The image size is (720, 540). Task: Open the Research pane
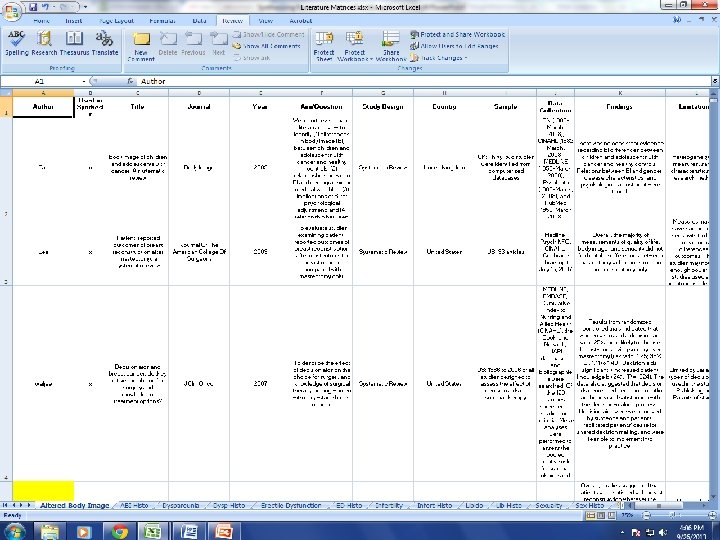(x=44, y=43)
